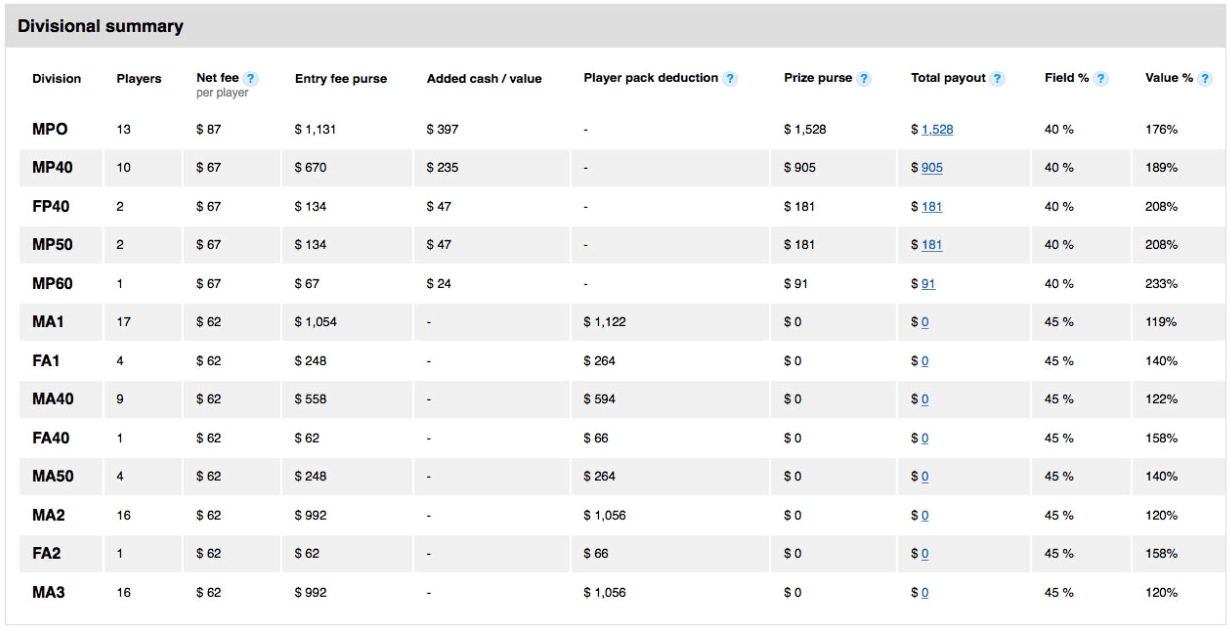Click the Added cash / value column header

pos(484,79)
